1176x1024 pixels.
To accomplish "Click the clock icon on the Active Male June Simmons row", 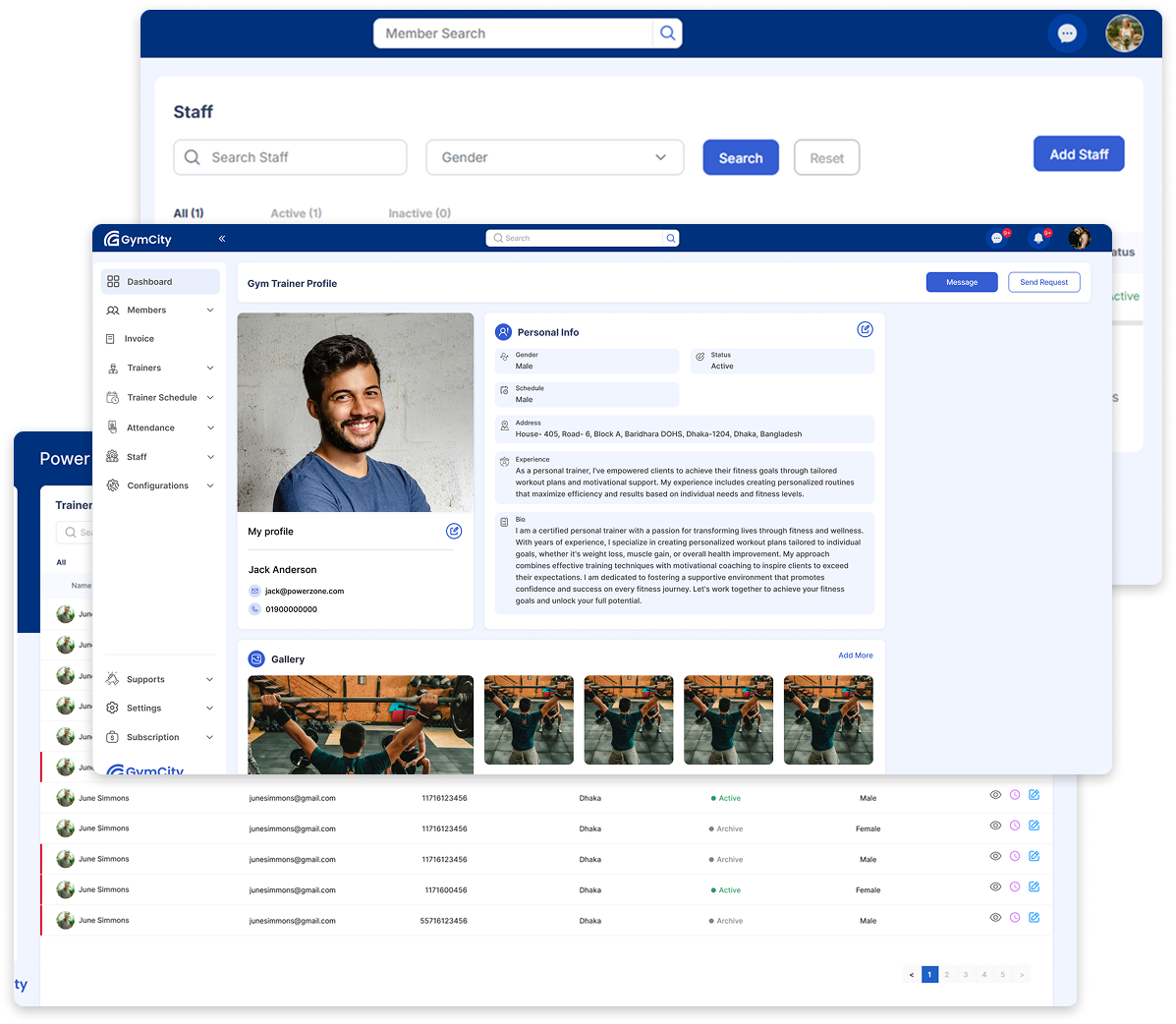I will coord(1015,795).
